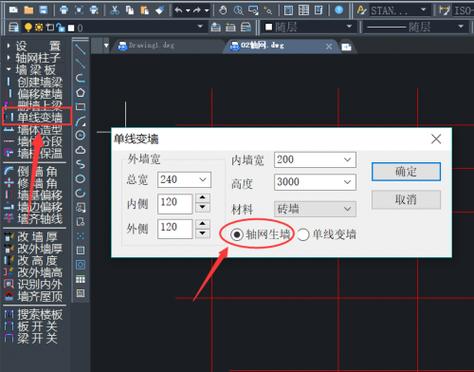Click the Save icon in toolbar
This screenshot has height=372, width=474.
pyautogui.click(x=43, y=10)
